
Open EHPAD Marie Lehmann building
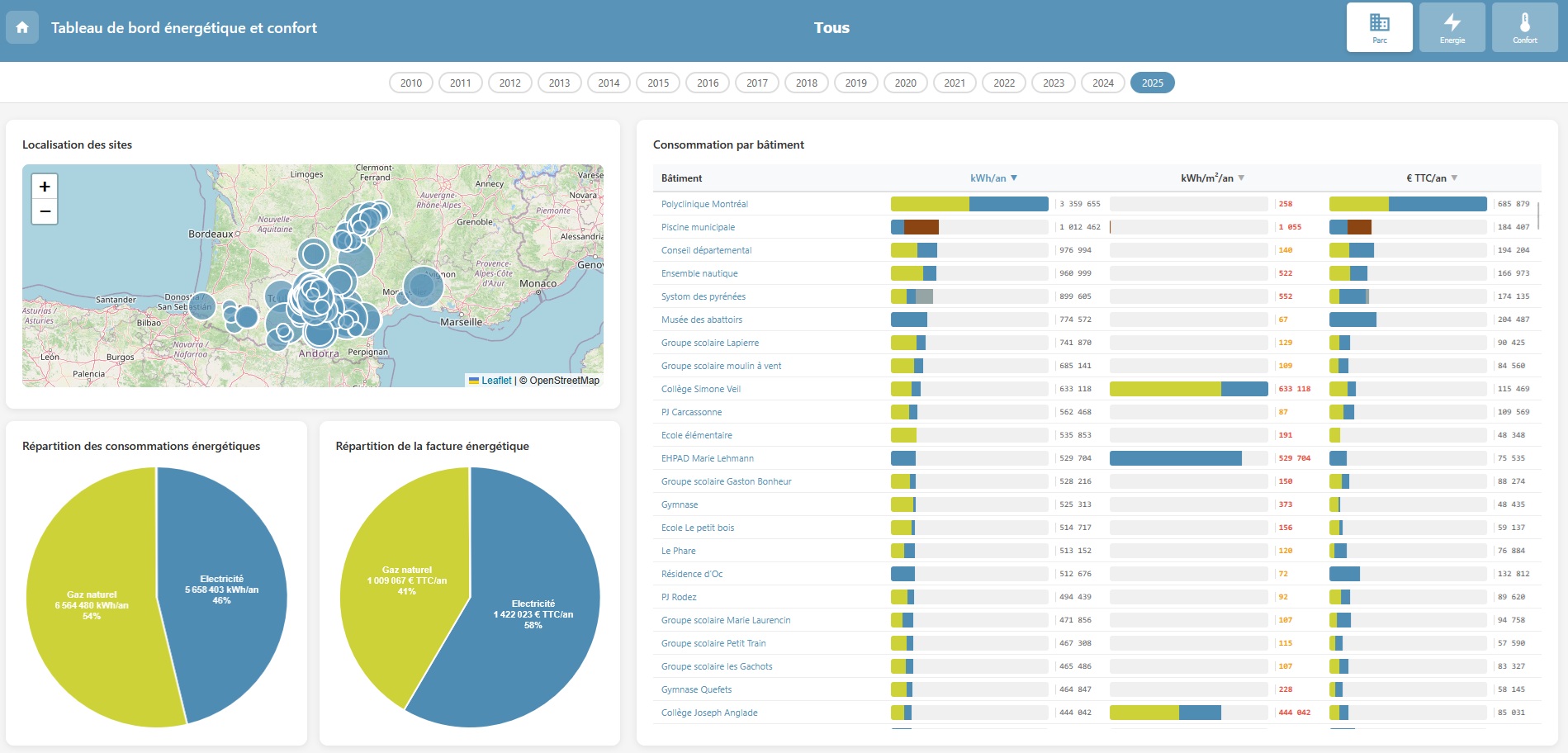(708, 458)
